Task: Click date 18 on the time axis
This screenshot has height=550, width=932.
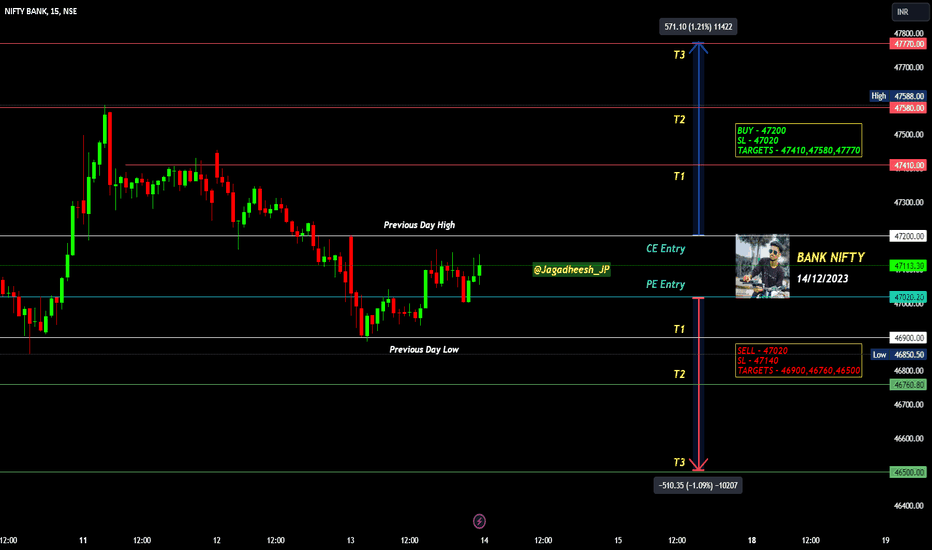Action: (752, 540)
